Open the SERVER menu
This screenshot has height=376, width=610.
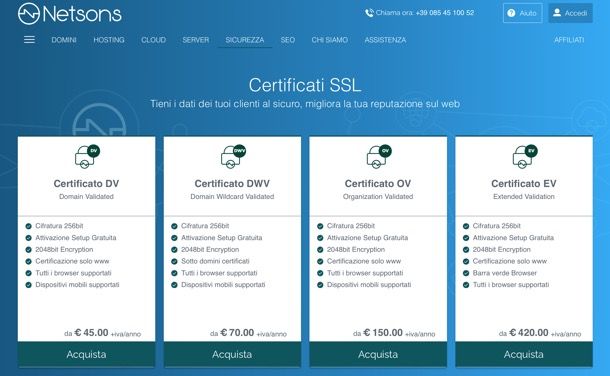click(x=196, y=40)
